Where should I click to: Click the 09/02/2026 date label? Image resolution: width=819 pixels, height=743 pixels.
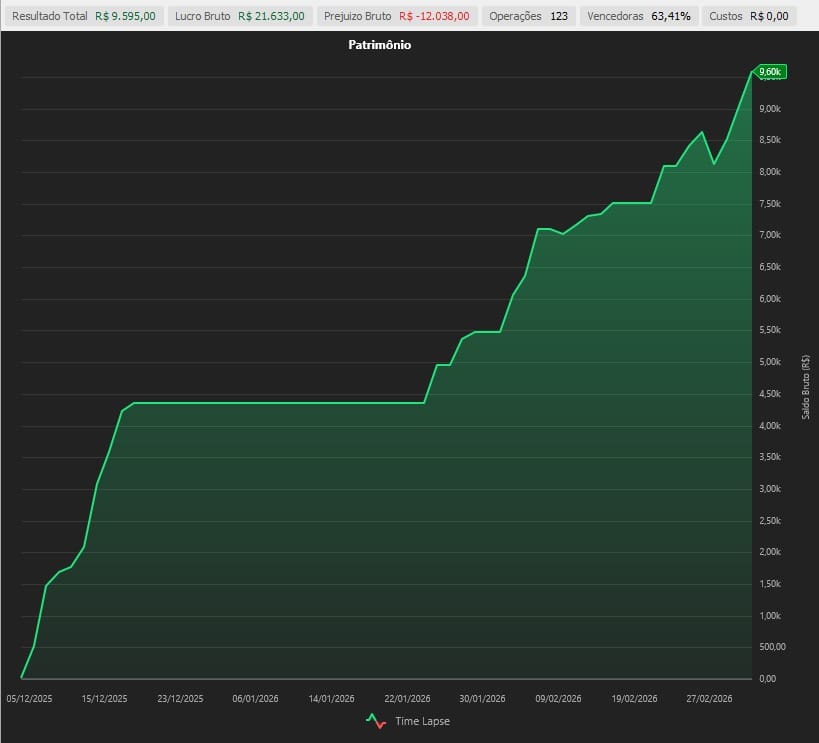coord(558,699)
